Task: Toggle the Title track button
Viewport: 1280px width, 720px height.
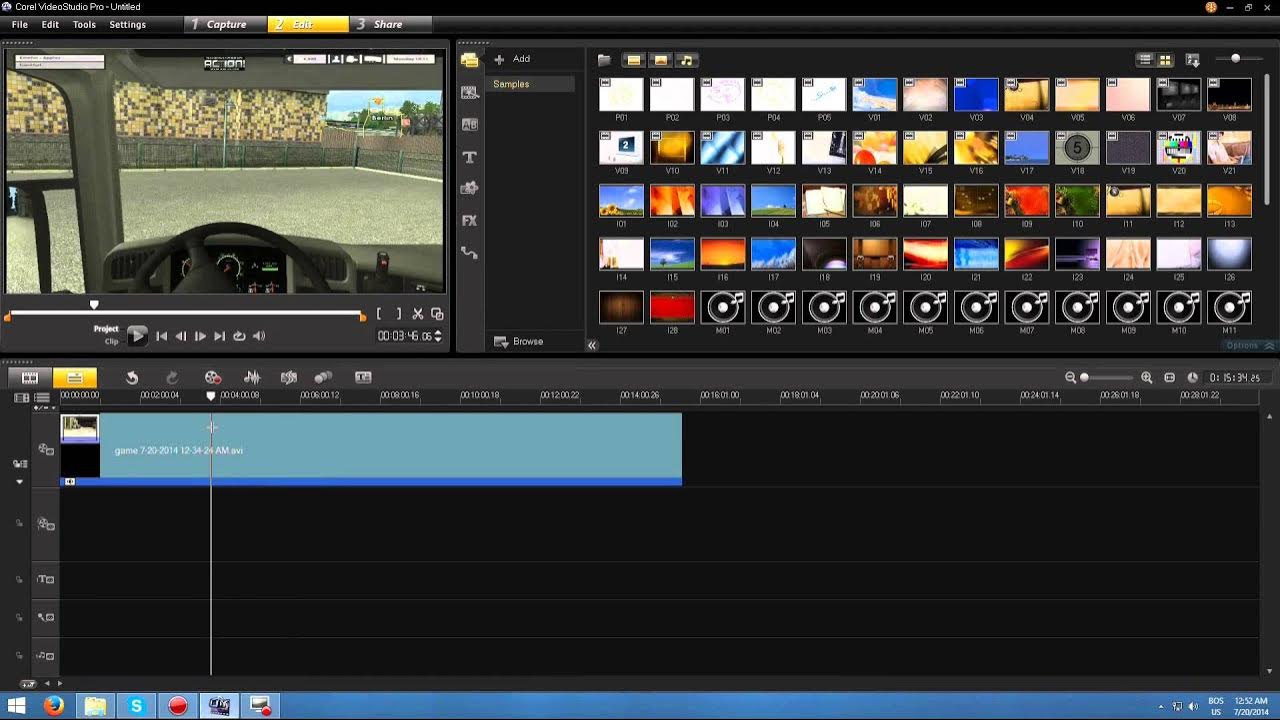Action: [x=46, y=579]
